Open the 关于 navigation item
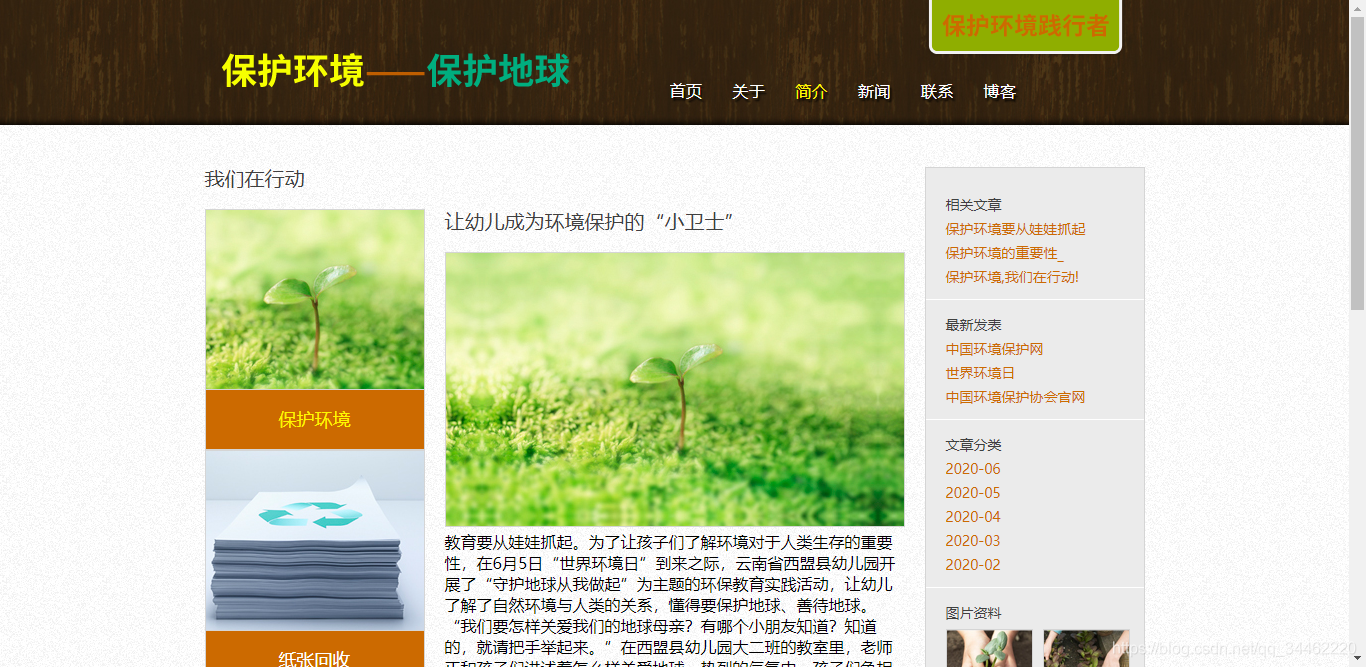 pyautogui.click(x=748, y=92)
